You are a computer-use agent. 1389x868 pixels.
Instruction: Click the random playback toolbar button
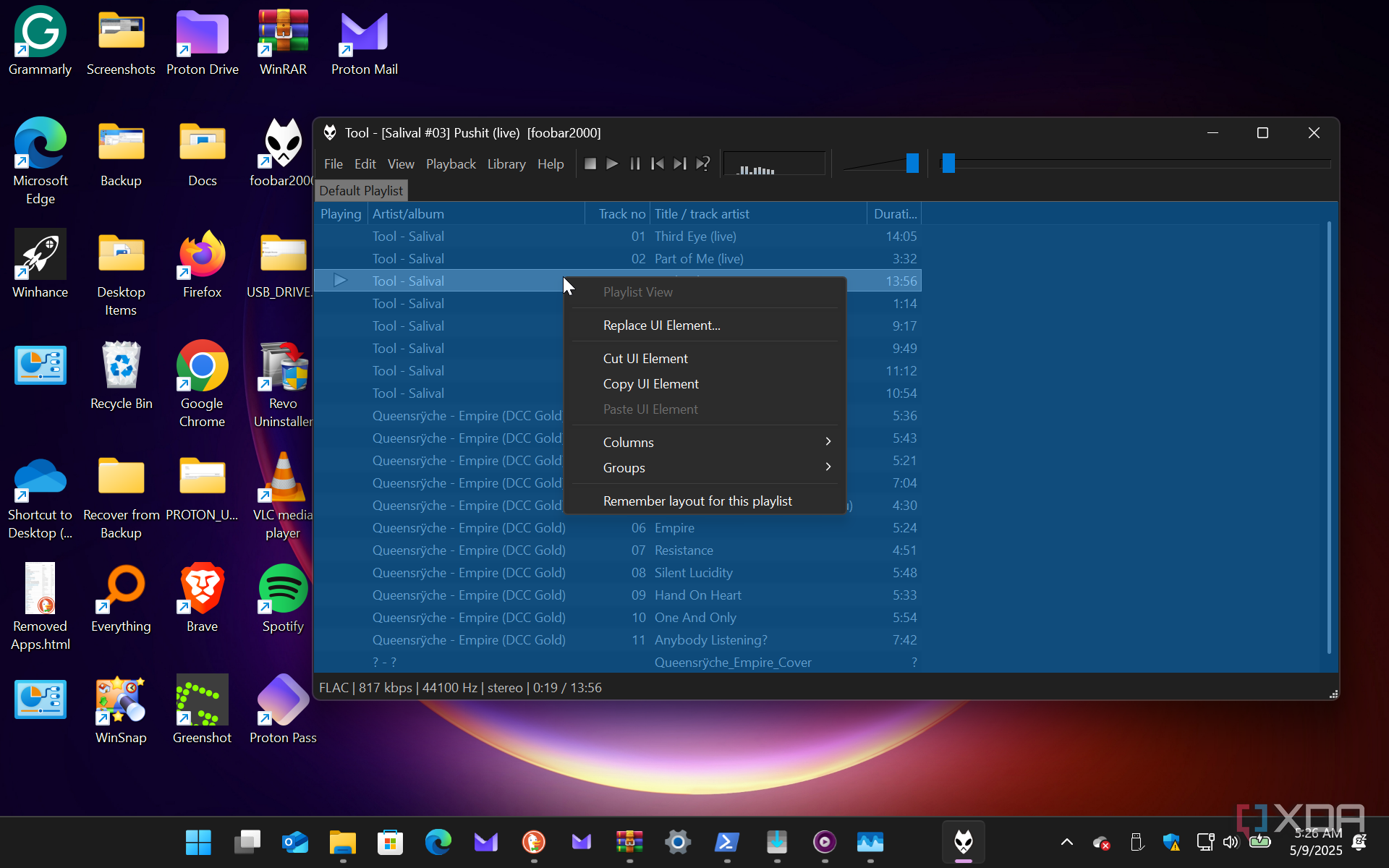point(702,164)
